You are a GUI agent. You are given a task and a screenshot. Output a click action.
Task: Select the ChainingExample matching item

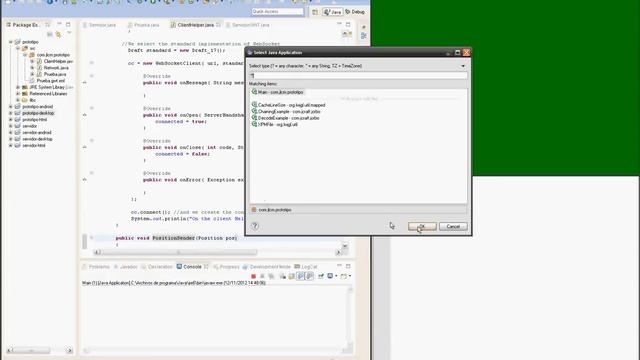[286, 111]
